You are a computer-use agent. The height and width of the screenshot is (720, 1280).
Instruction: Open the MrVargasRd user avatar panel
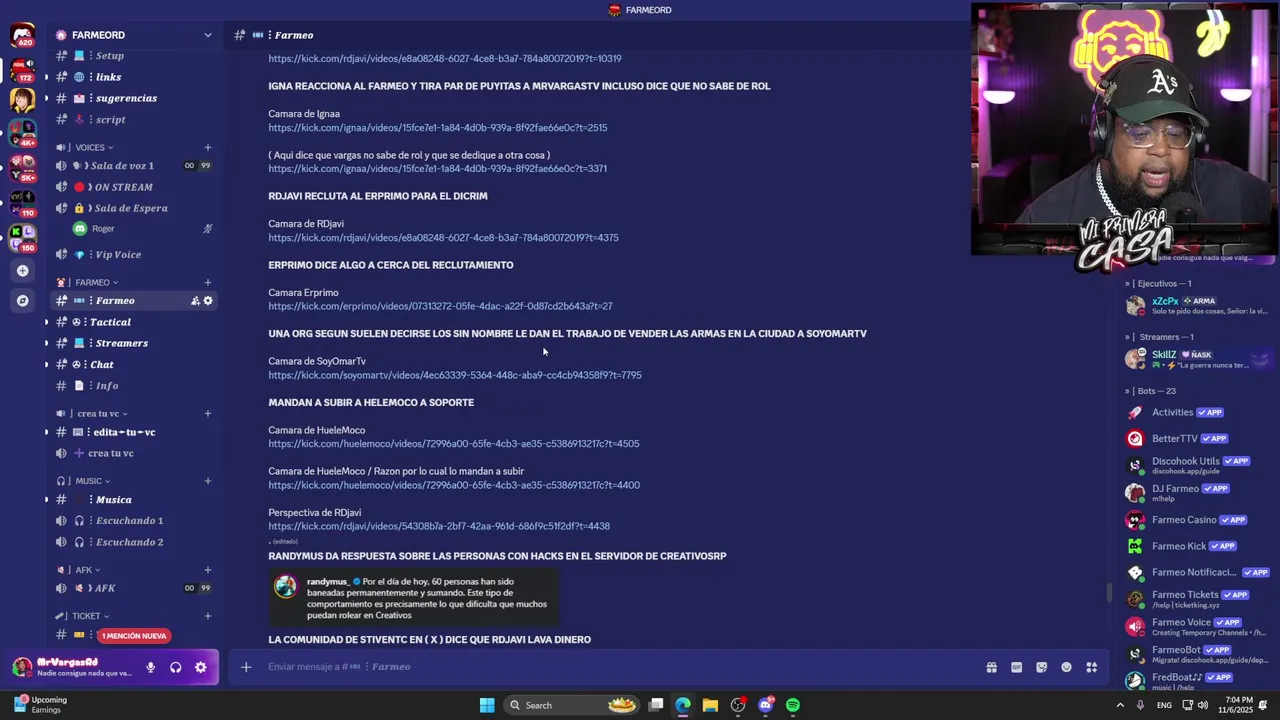click(75, 667)
